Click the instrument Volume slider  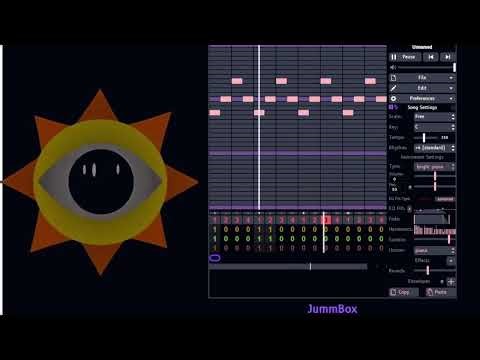[x=435, y=176]
